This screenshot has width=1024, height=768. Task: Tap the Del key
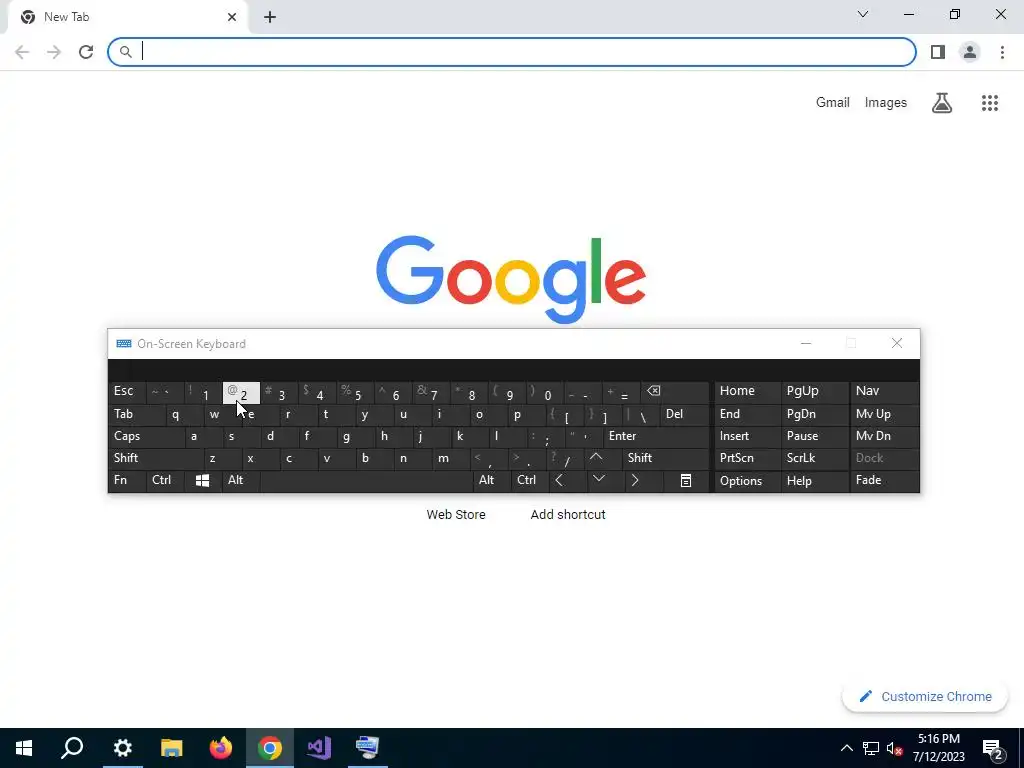tap(684, 415)
